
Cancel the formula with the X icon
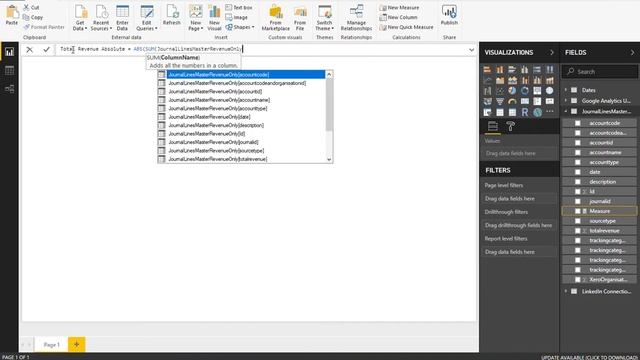pyautogui.click(x=29, y=49)
